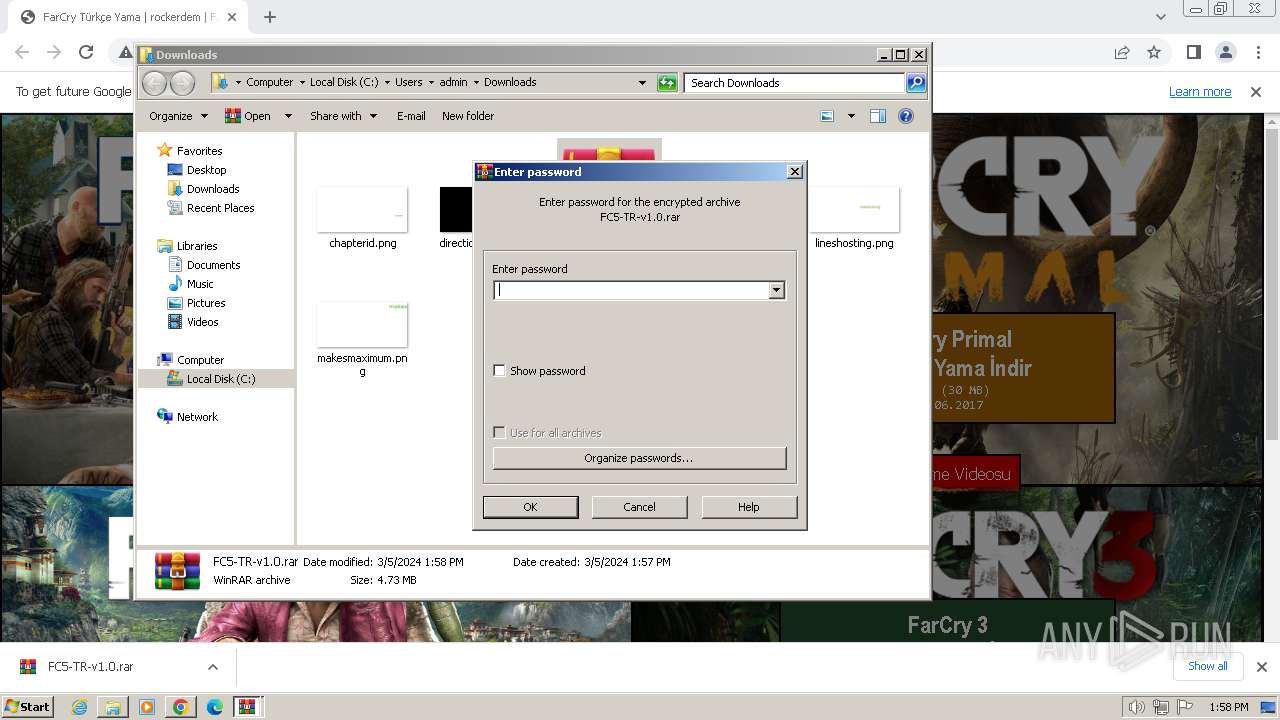The image size is (1280, 720).
Task: Open Chrome three-dot menu
Action: tap(1257, 53)
